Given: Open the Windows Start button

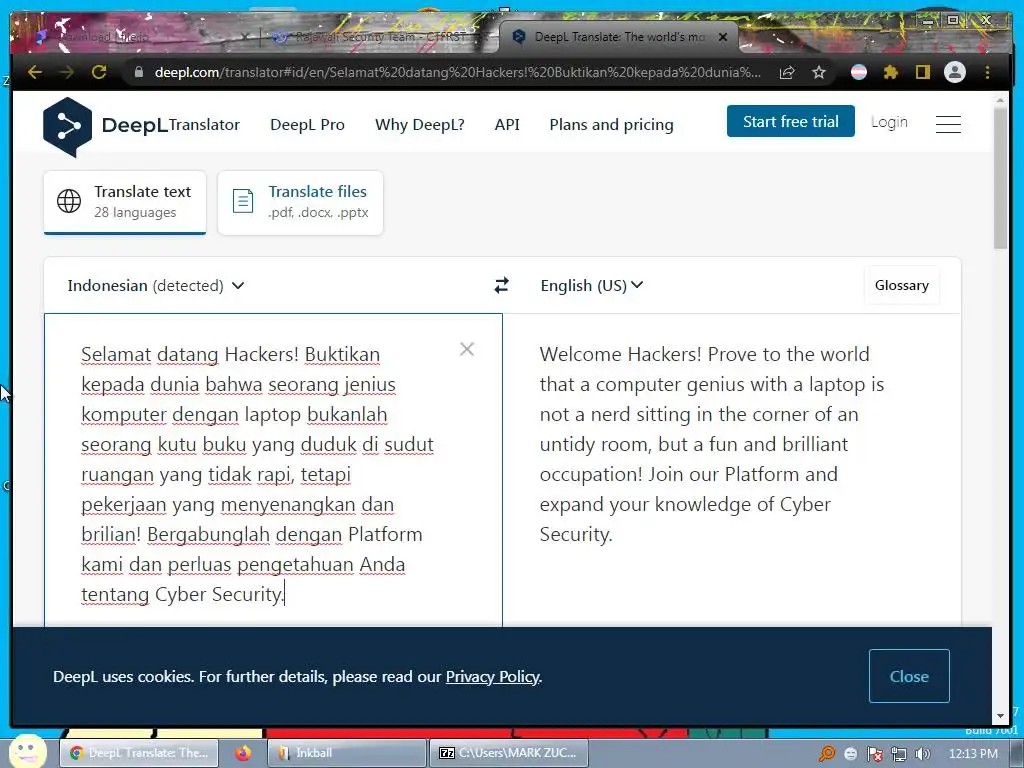Looking at the screenshot, I should 27,752.
